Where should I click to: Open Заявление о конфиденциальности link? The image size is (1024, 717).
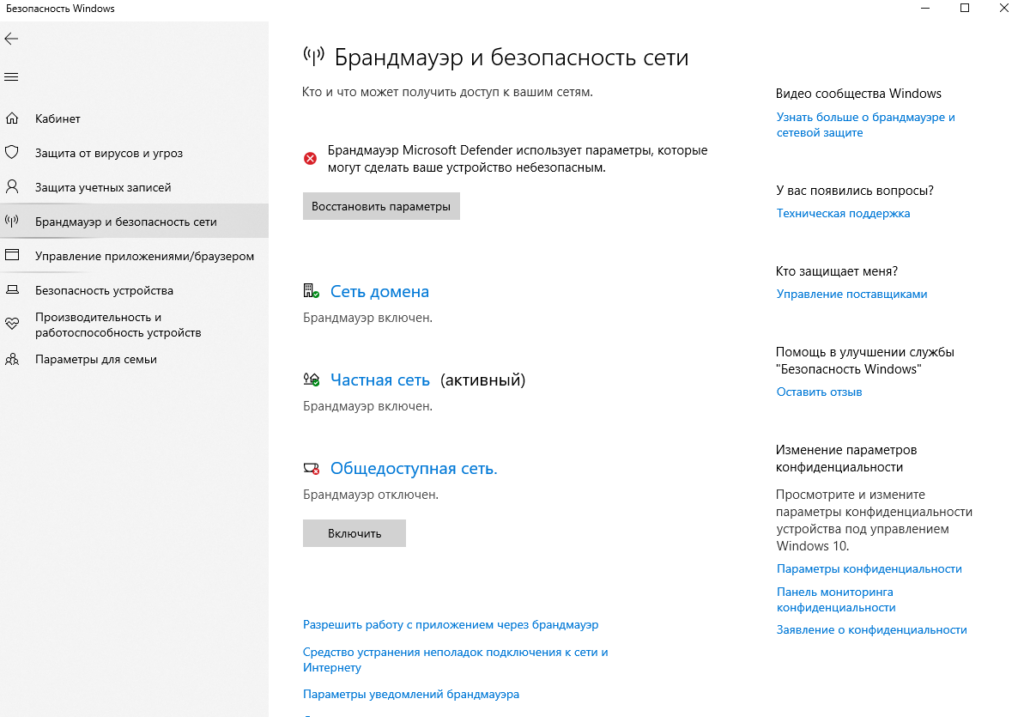click(872, 629)
